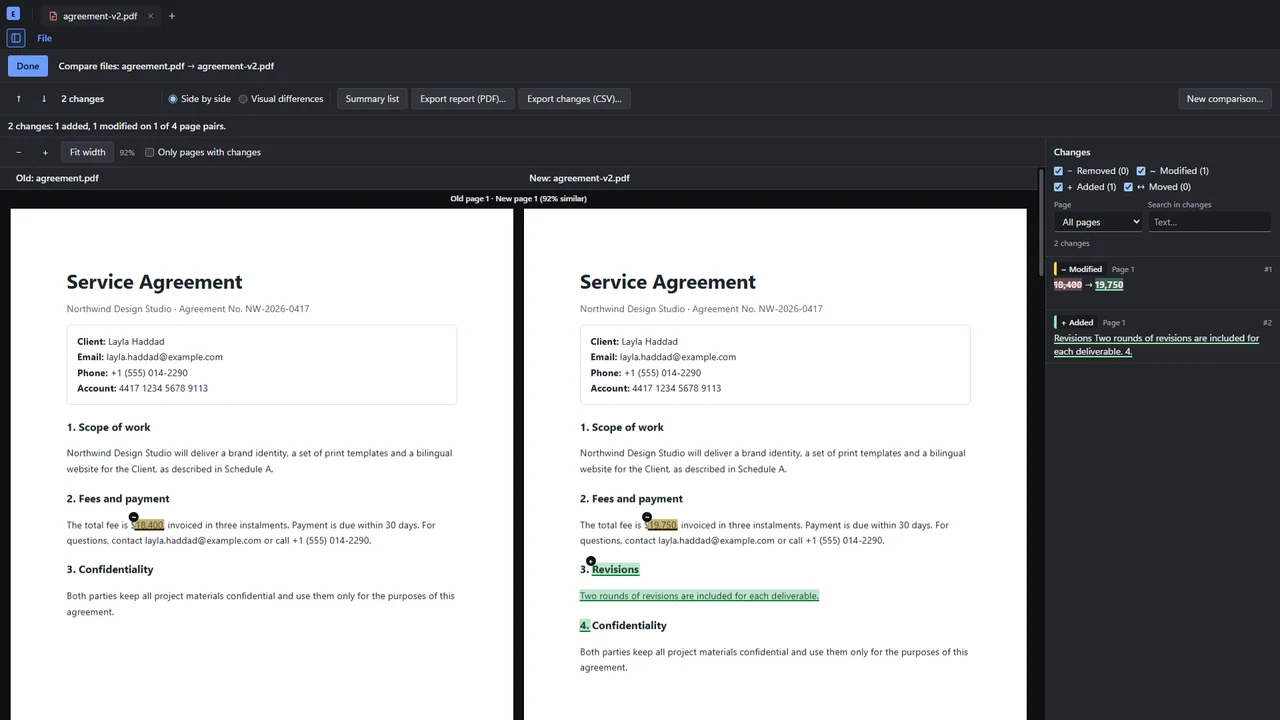
Task: Select Side by side view mode
Action: tap(199, 99)
